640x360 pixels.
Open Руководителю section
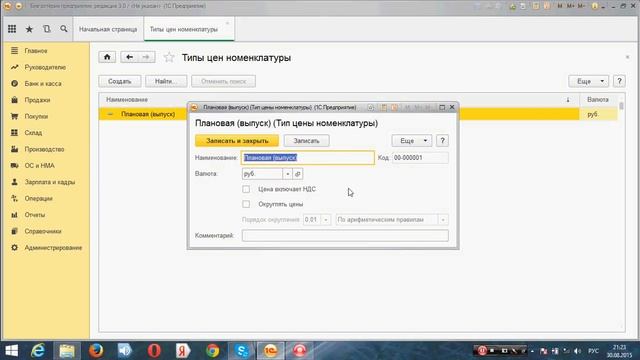[x=45, y=67]
